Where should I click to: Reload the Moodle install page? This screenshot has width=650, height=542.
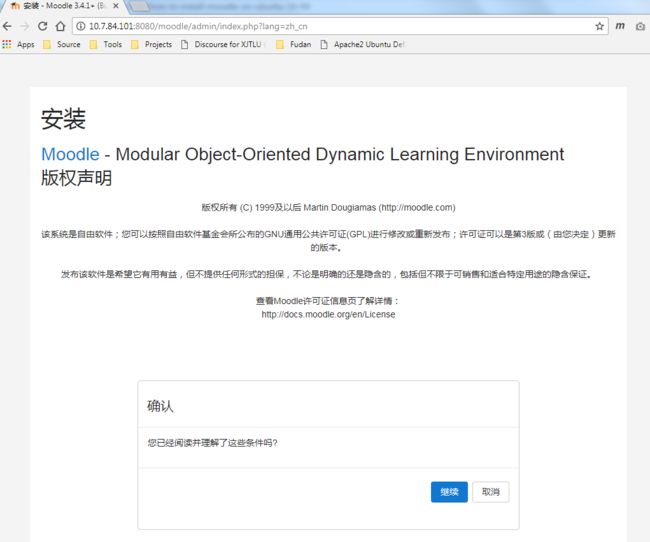coord(42,26)
